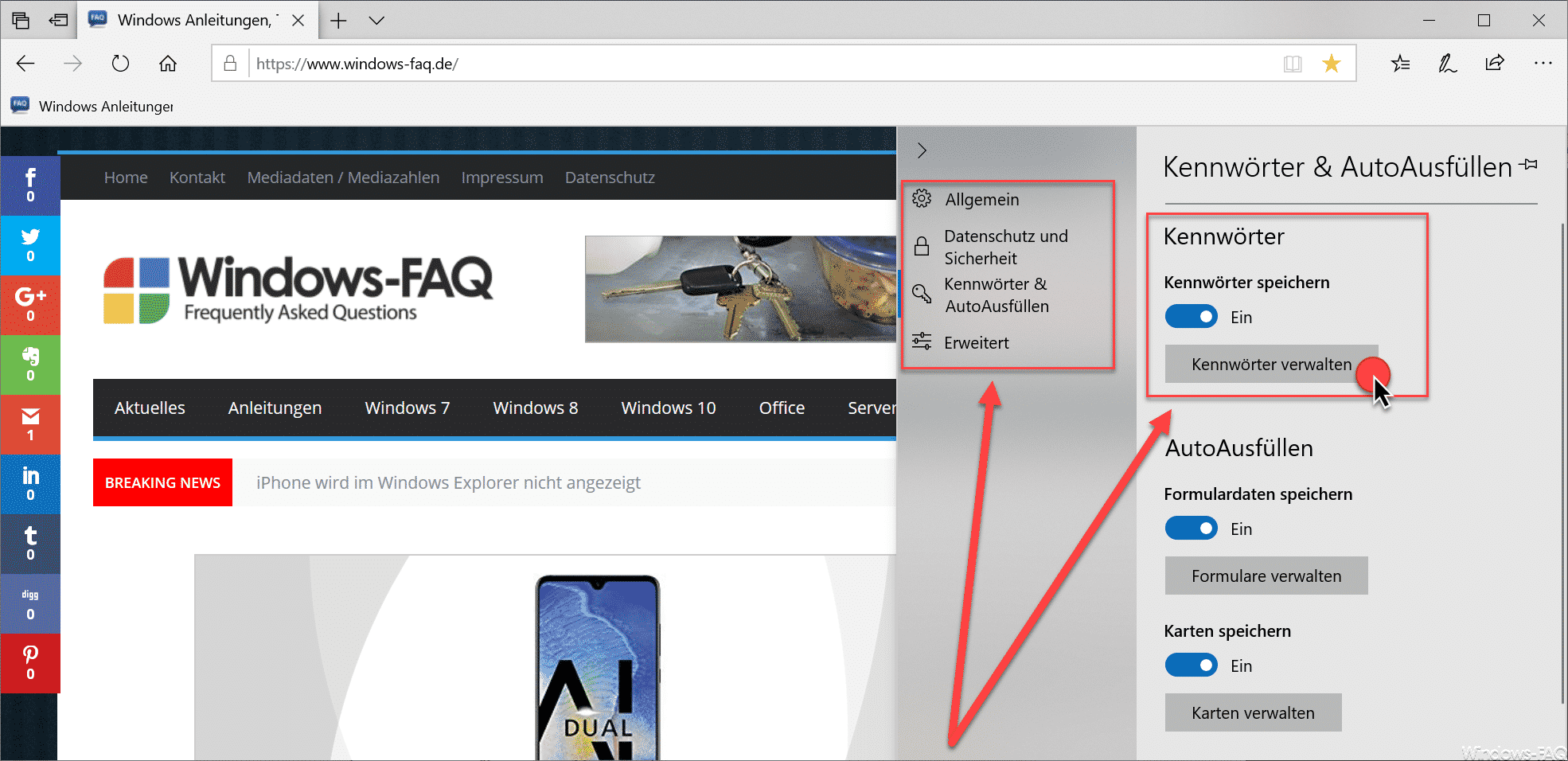The height and width of the screenshot is (761, 1568).
Task: Click the Kennwörter verwalten button
Action: pos(1271,365)
